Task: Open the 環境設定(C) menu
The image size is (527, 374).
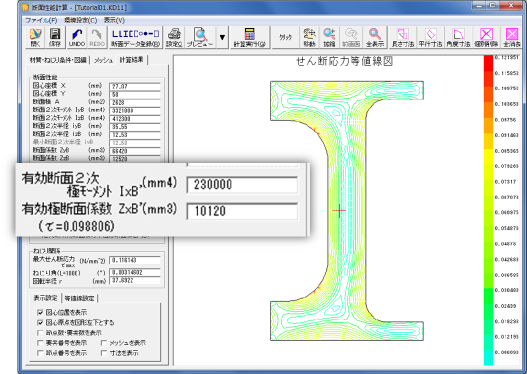Action: coord(81,20)
